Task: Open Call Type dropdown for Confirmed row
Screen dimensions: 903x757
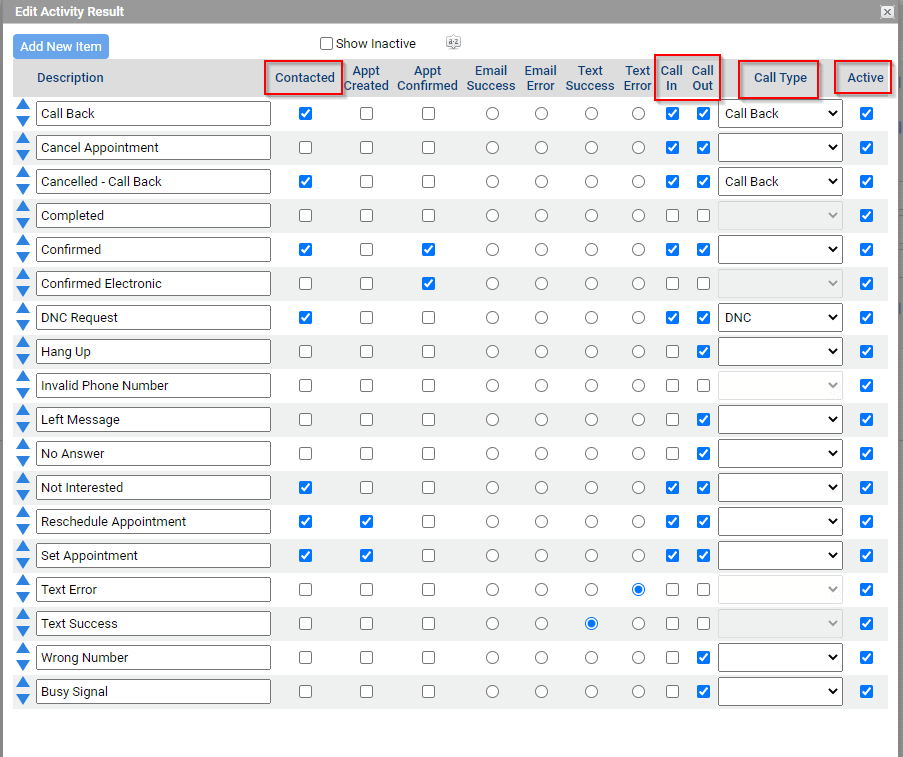Action: tap(780, 249)
